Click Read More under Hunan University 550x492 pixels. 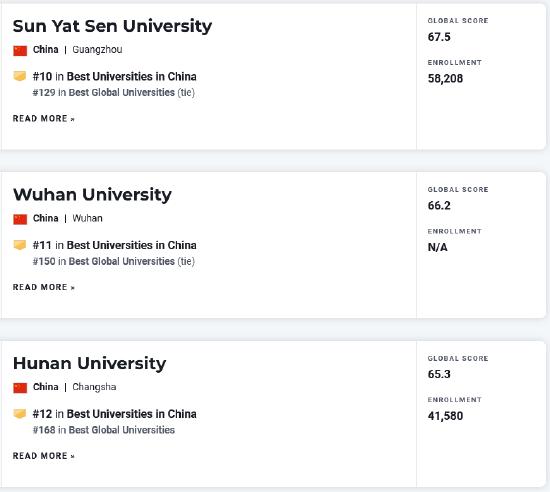click(44, 456)
